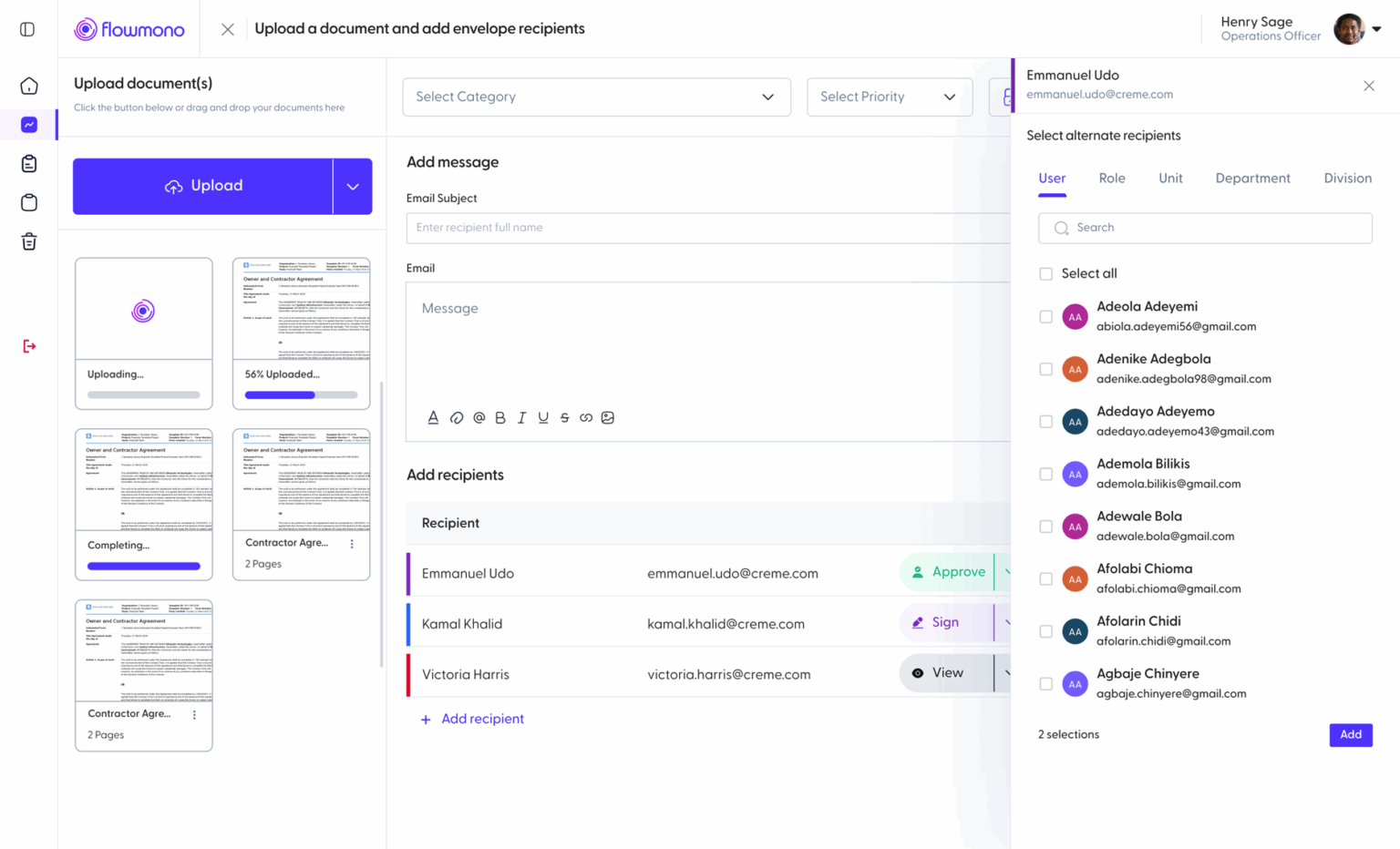
Task: Open the Select Priority dropdown
Action: (889, 97)
